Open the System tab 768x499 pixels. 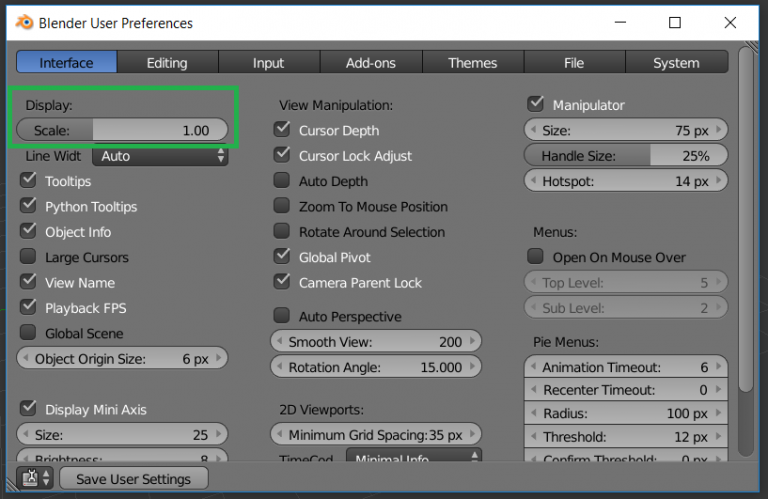tap(676, 63)
